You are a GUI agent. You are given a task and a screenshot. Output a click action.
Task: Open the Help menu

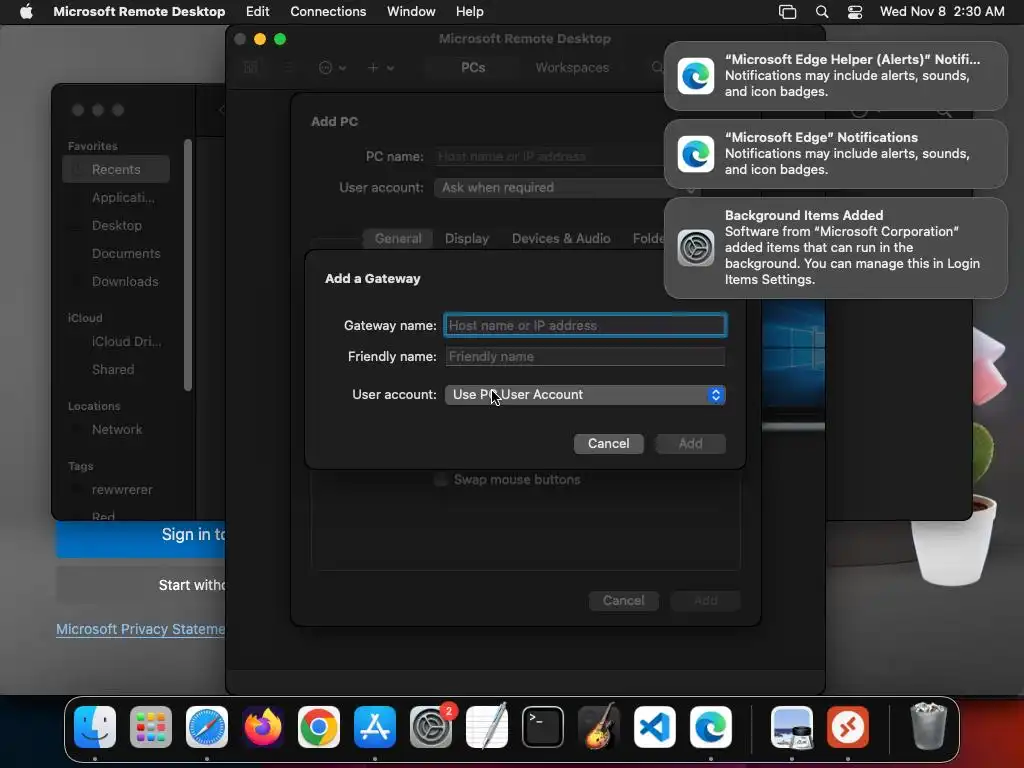[470, 12]
